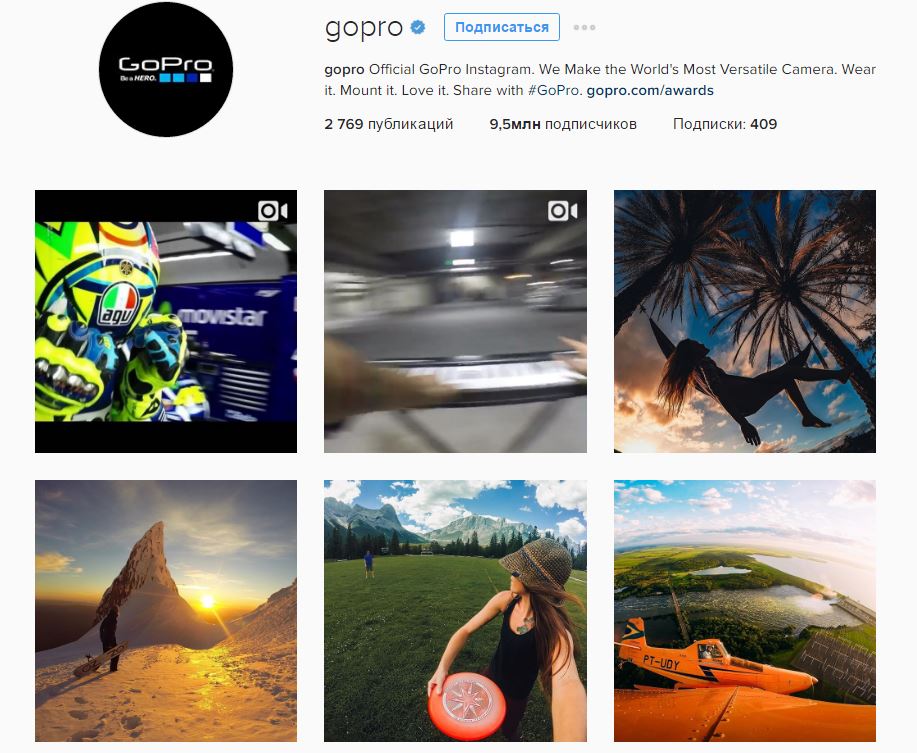Open the palm tree hammock silhouette photo

(744, 321)
